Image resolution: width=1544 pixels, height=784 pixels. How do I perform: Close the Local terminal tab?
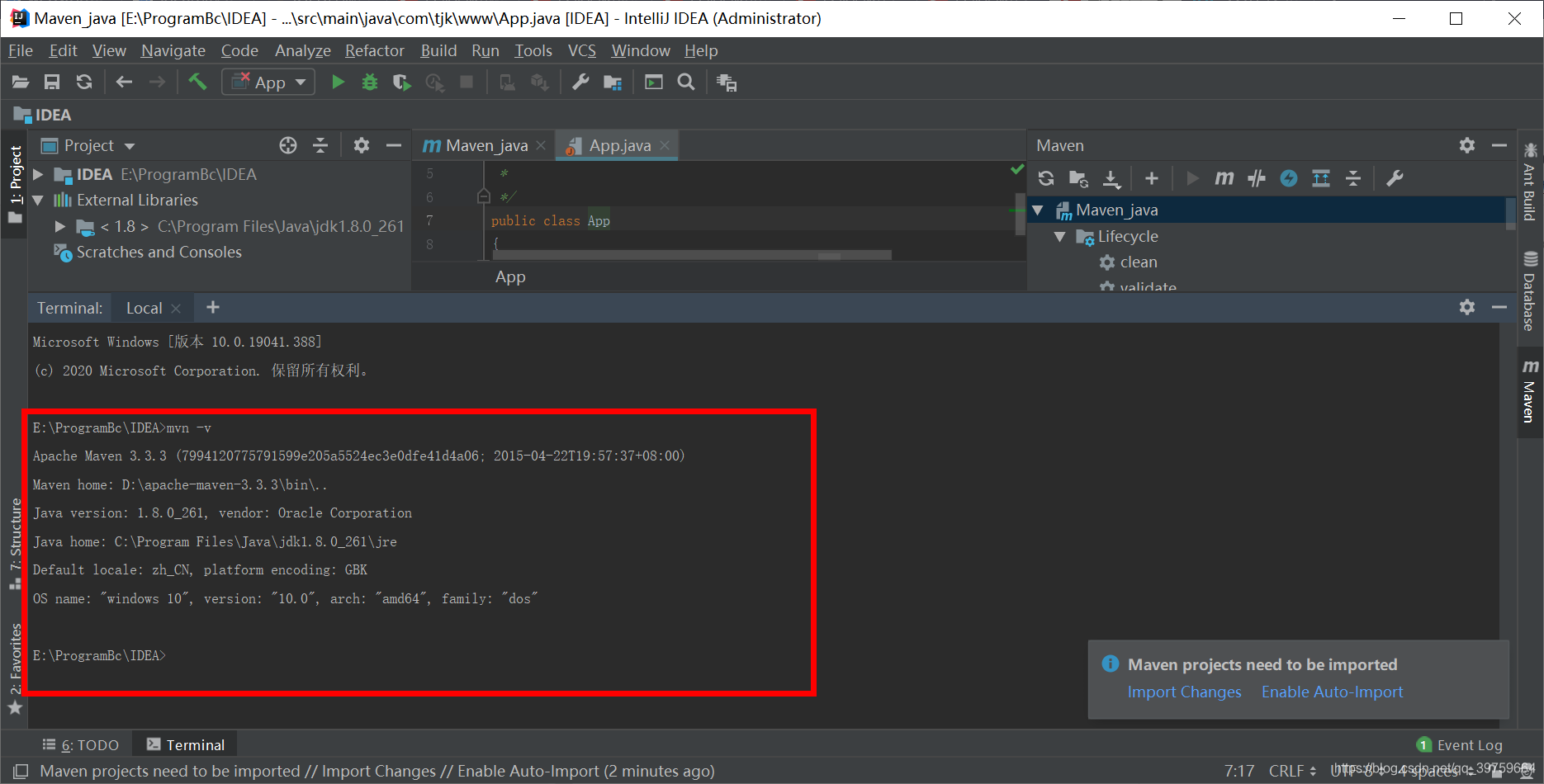(x=176, y=308)
